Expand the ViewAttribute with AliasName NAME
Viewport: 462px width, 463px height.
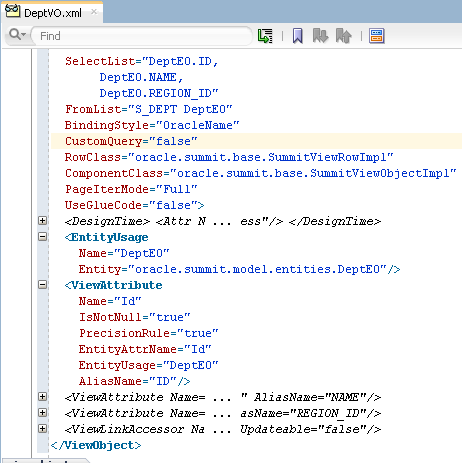click(x=42, y=397)
